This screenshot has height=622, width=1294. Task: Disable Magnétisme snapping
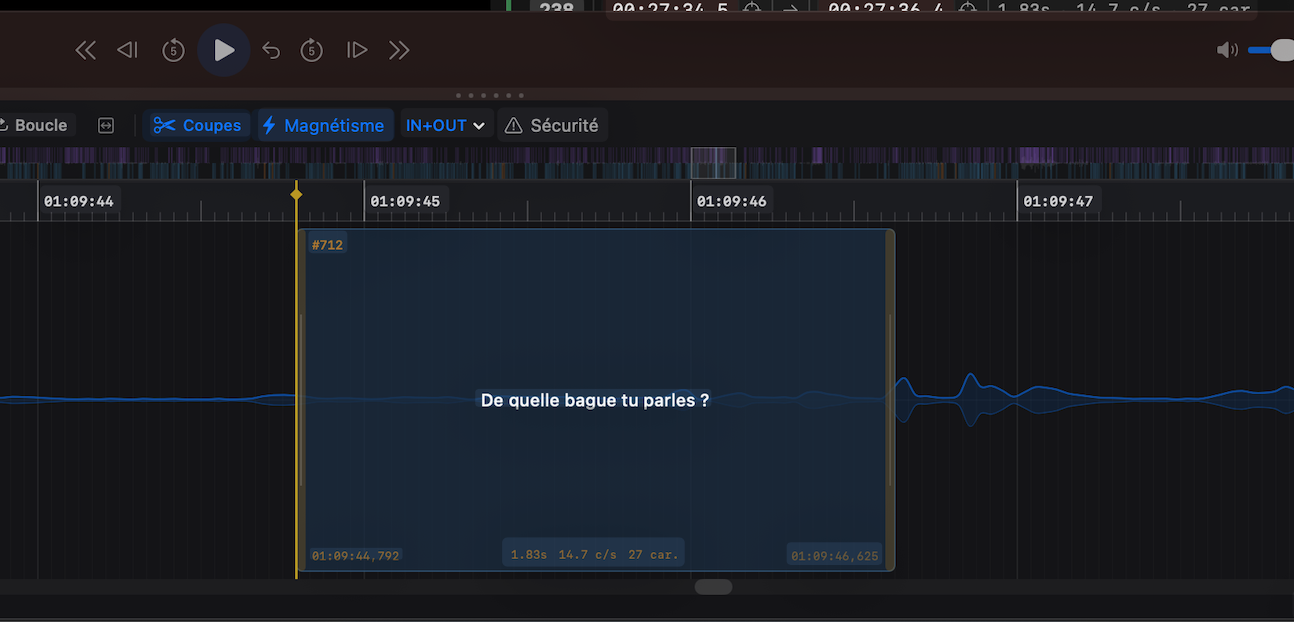coord(324,125)
